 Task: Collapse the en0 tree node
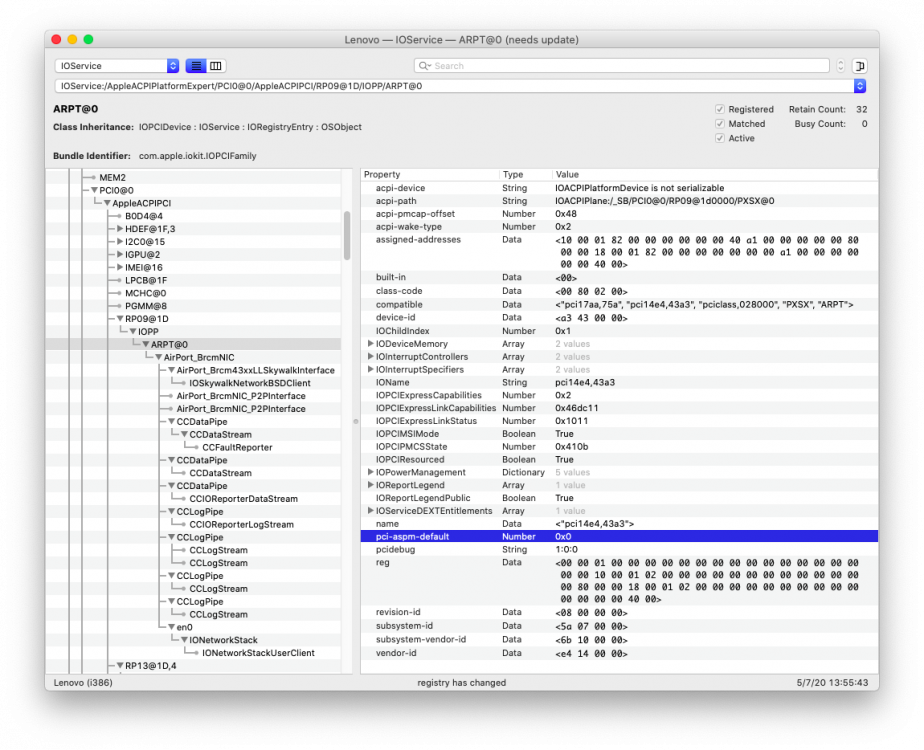171,627
